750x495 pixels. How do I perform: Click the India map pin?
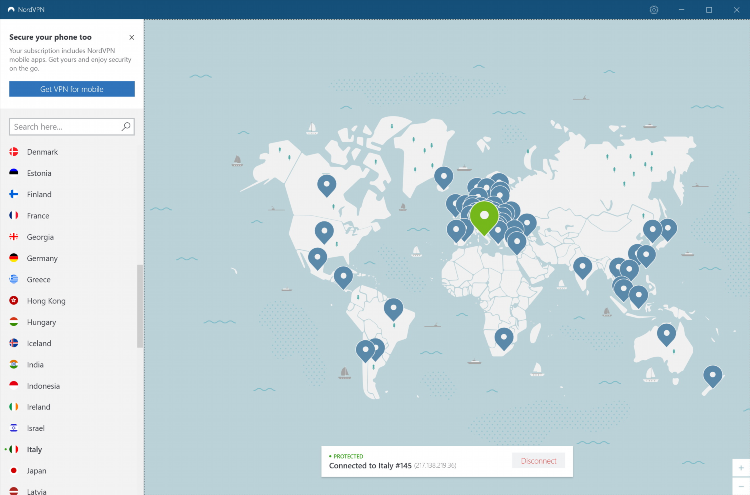click(x=583, y=267)
